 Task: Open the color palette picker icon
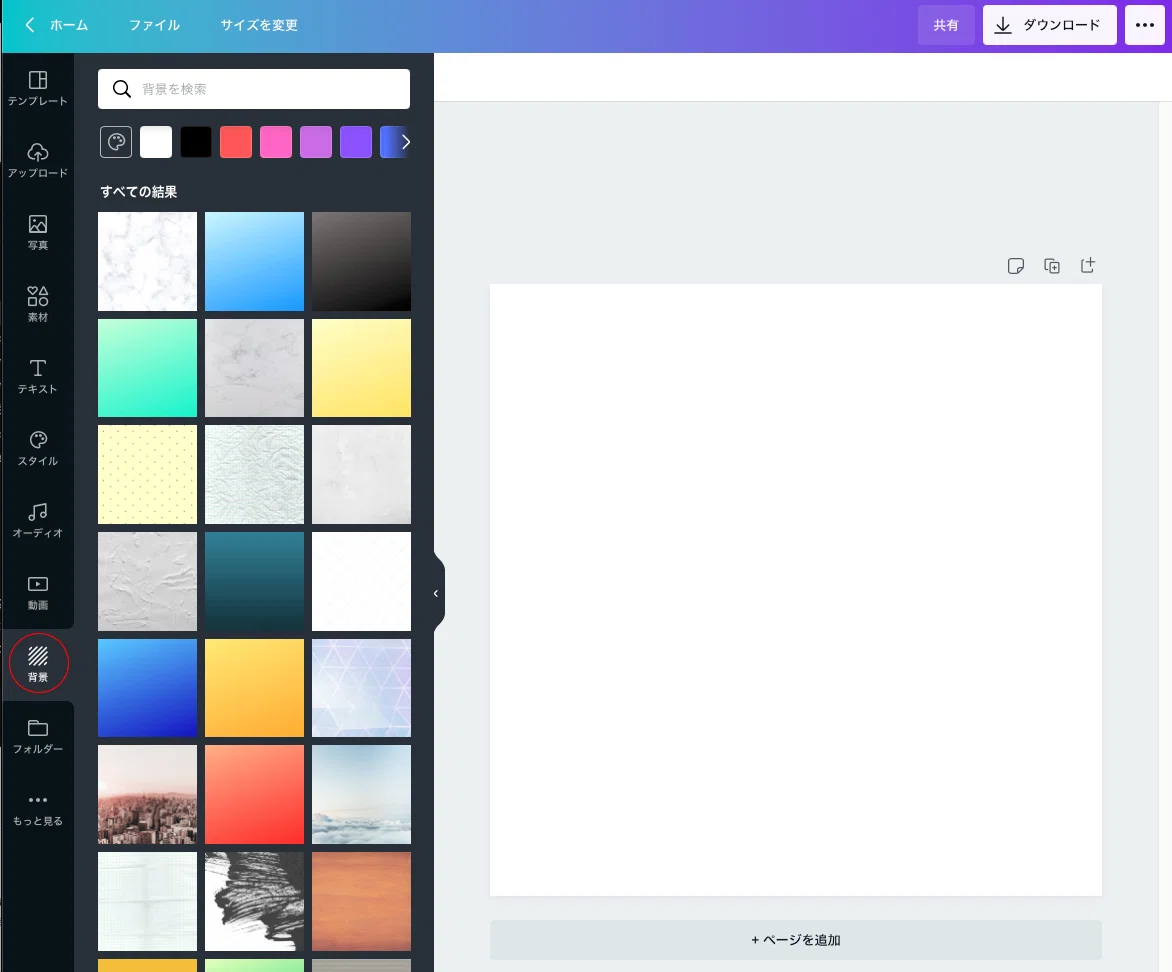pyautogui.click(x=116, y=142)
